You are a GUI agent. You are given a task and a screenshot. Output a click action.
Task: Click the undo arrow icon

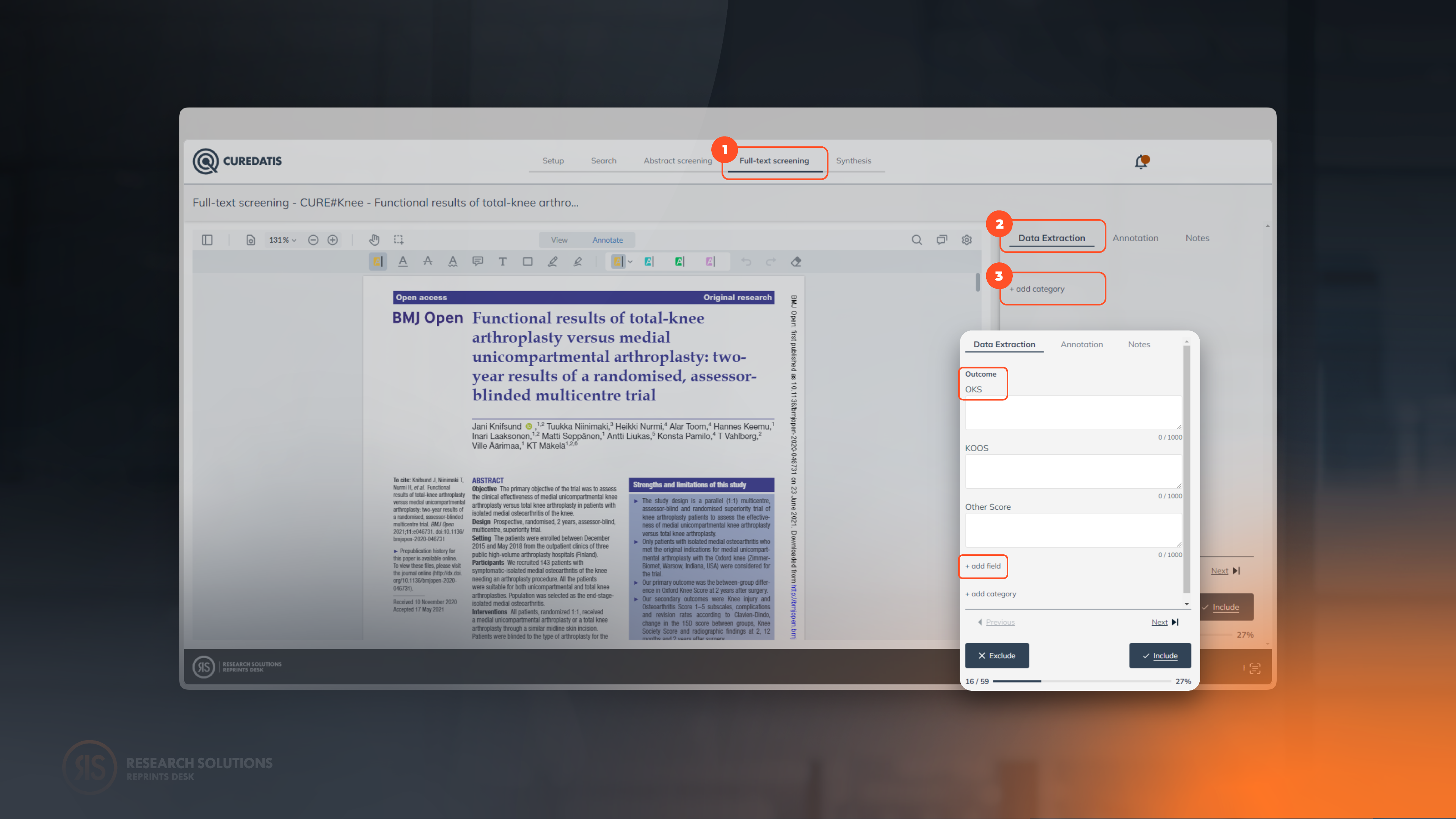[747, 261]
